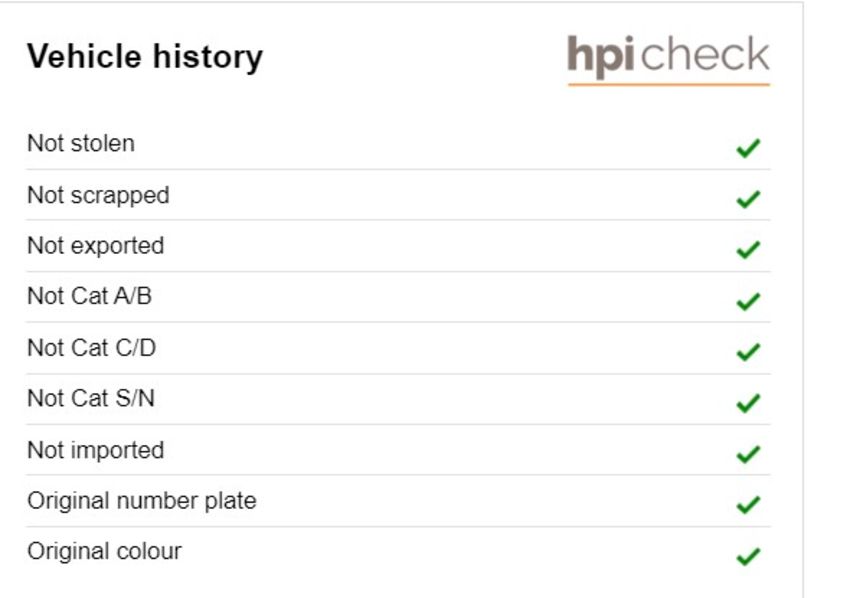
Task: Click the Original number plate checkmark
Action: [x=748, y=505]
